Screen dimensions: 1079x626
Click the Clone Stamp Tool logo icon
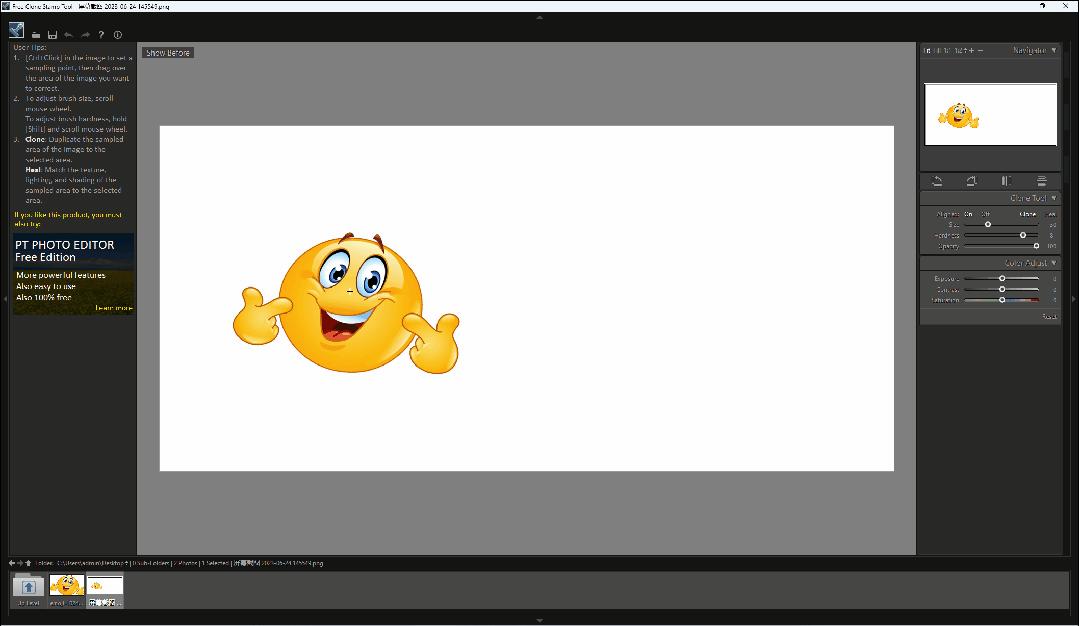click(17, 30)
